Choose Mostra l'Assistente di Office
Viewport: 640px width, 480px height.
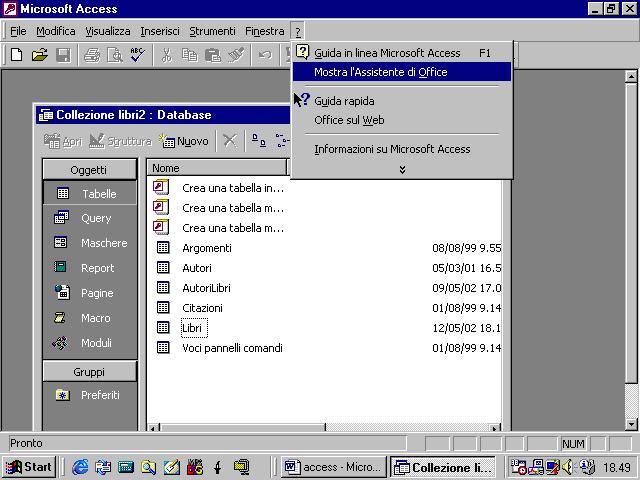pyautogui.click(x=402, y=72)
